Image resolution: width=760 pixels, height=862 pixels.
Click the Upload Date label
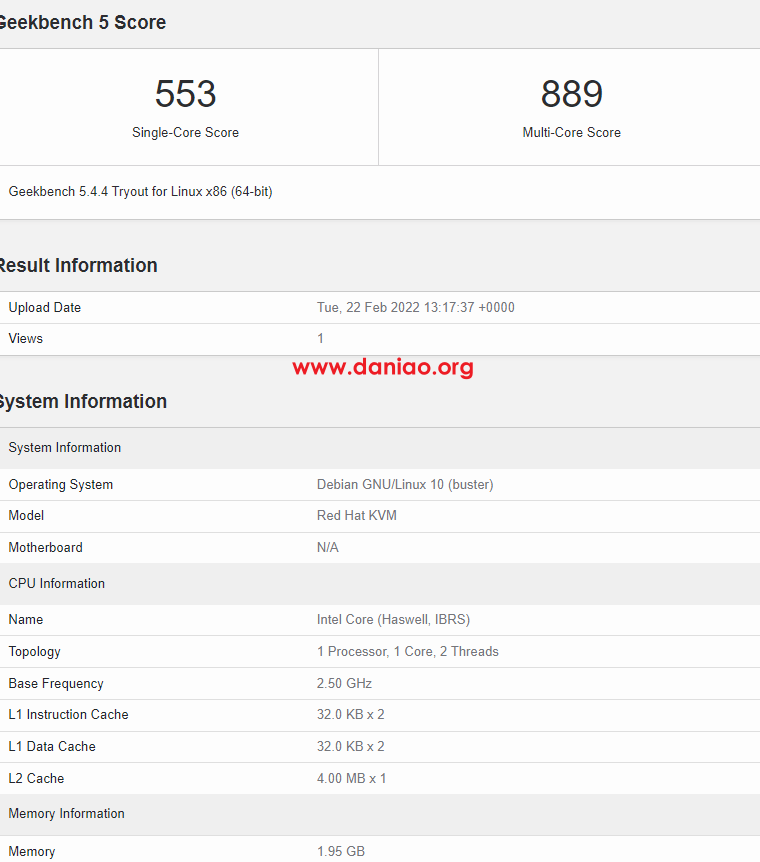click(x=45, y=307)
